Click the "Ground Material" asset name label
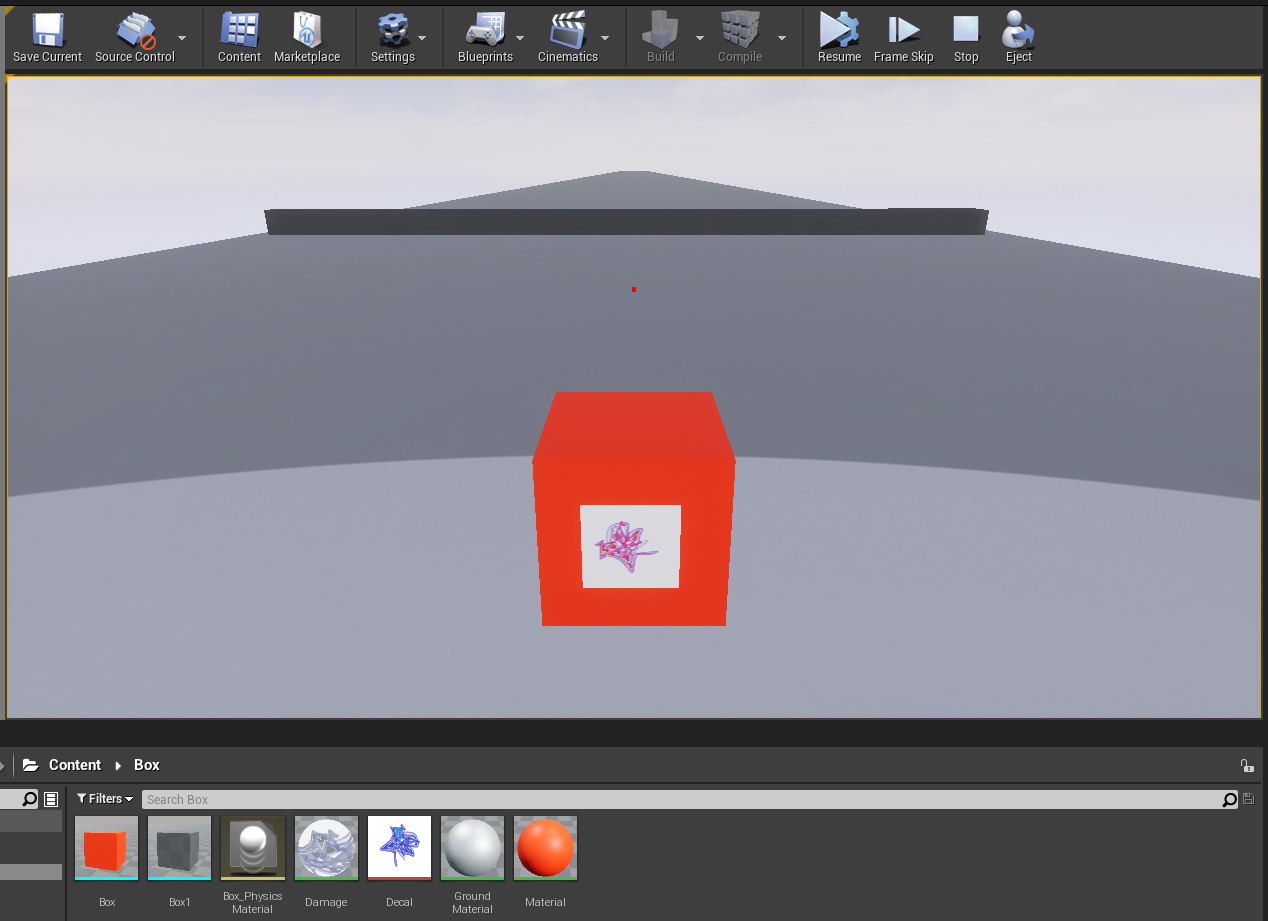The width and height of the screenshot is (1268, 921). tap(472, 902)
